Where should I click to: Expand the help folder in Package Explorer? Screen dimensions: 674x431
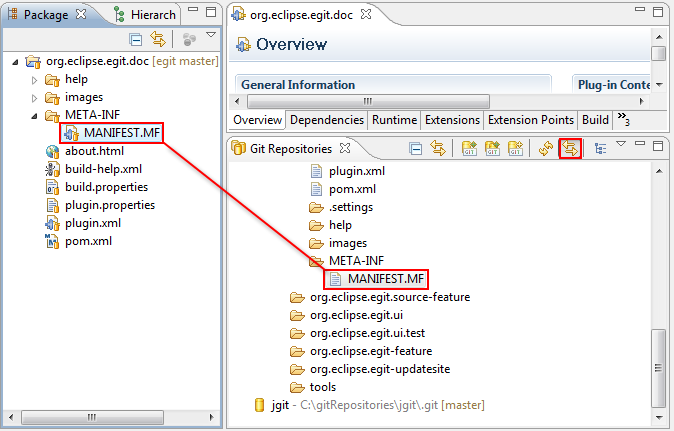34,80
